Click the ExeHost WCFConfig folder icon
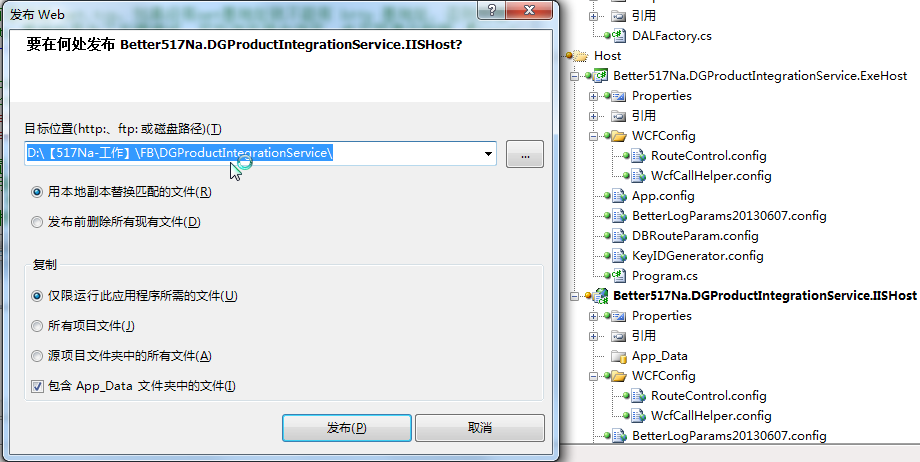The width and height of the screenshot is (920, 462). (618, 136)
